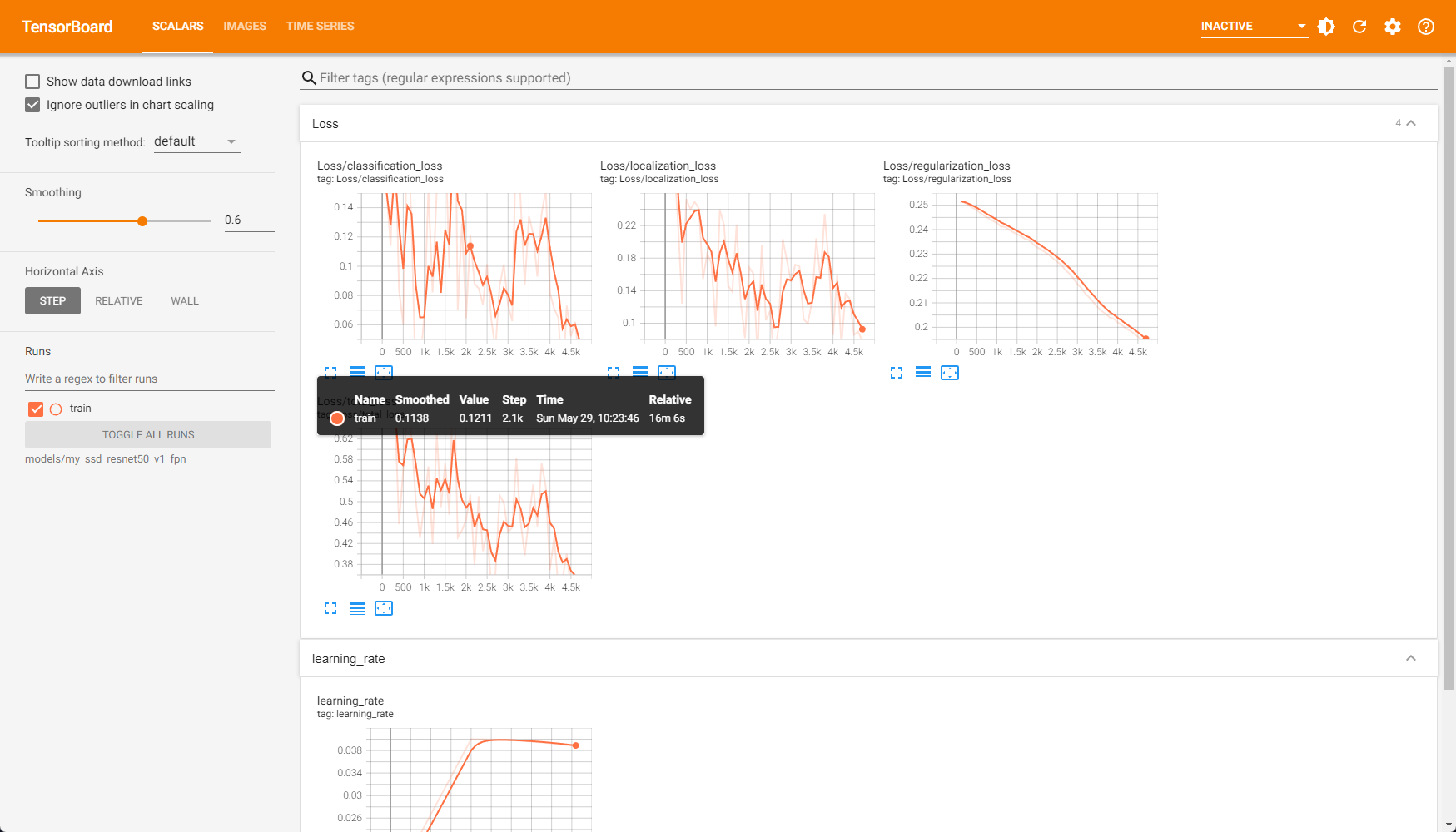
Task: Toggle dark mode theme icon in header
Action: [x=1326, y=27]
